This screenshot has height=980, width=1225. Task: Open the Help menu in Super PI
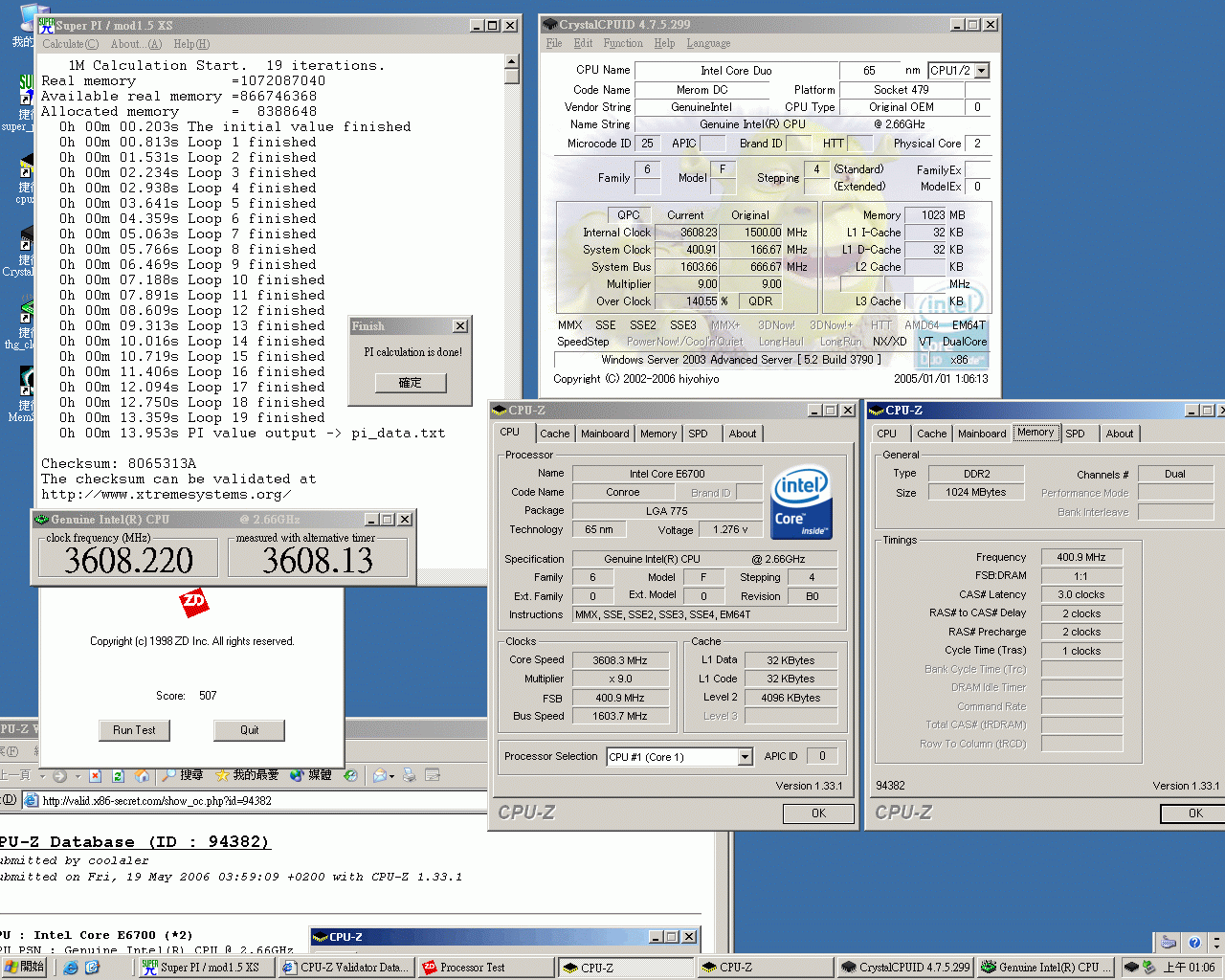click(191, 44)
